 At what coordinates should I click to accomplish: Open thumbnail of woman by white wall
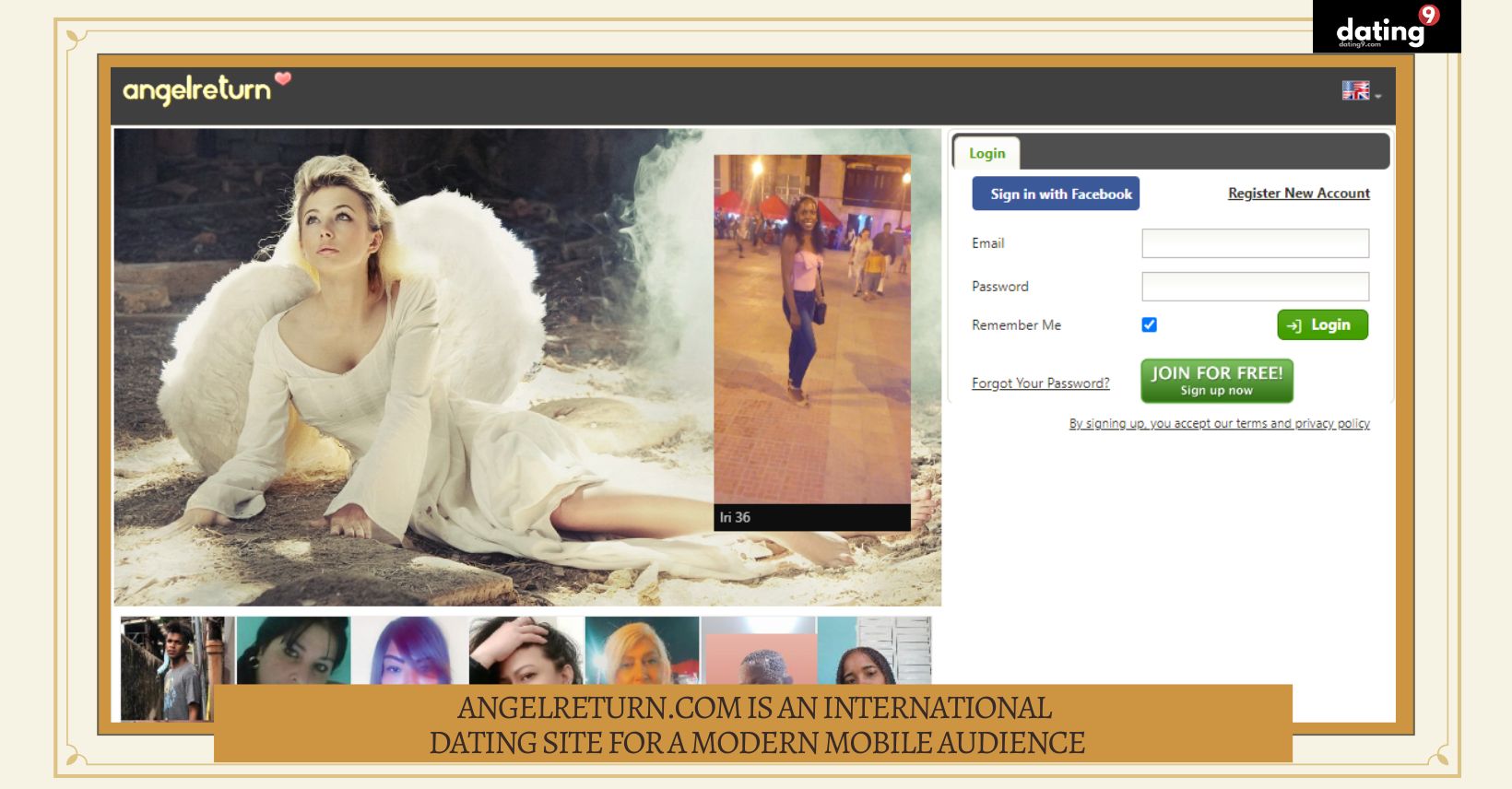point(874,651)
